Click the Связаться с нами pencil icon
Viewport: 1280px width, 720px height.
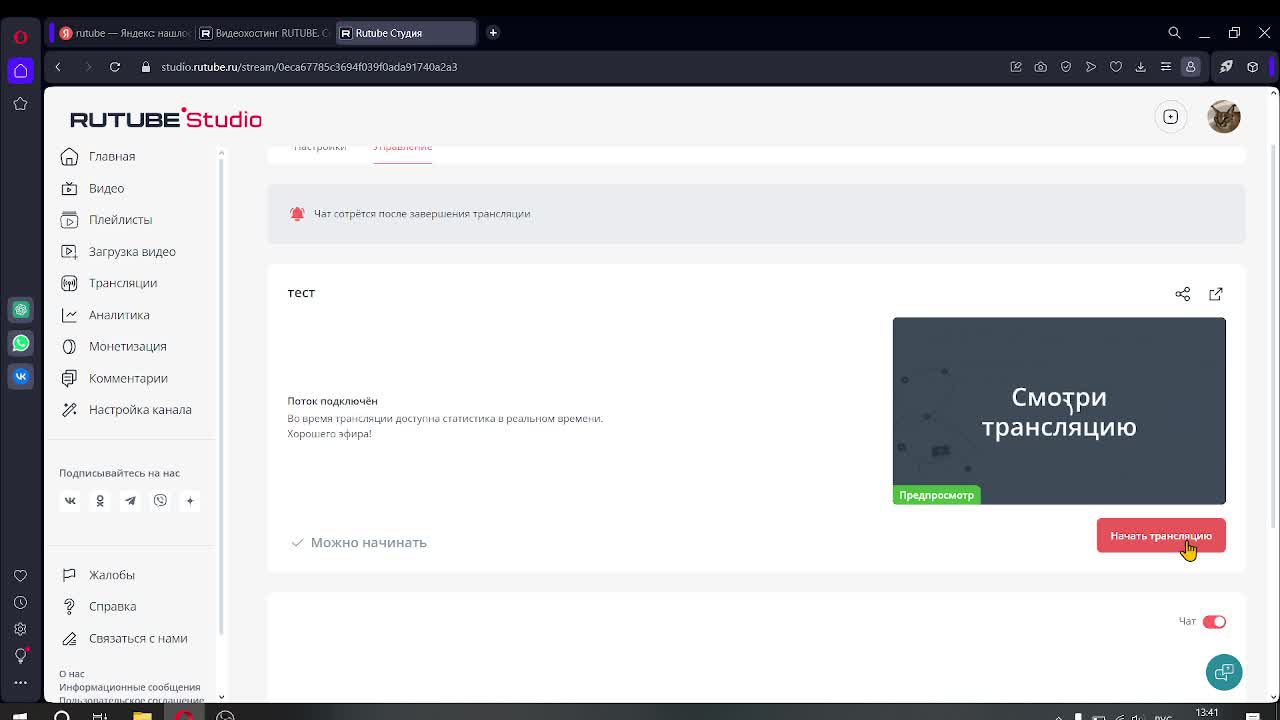coord(69,638)
